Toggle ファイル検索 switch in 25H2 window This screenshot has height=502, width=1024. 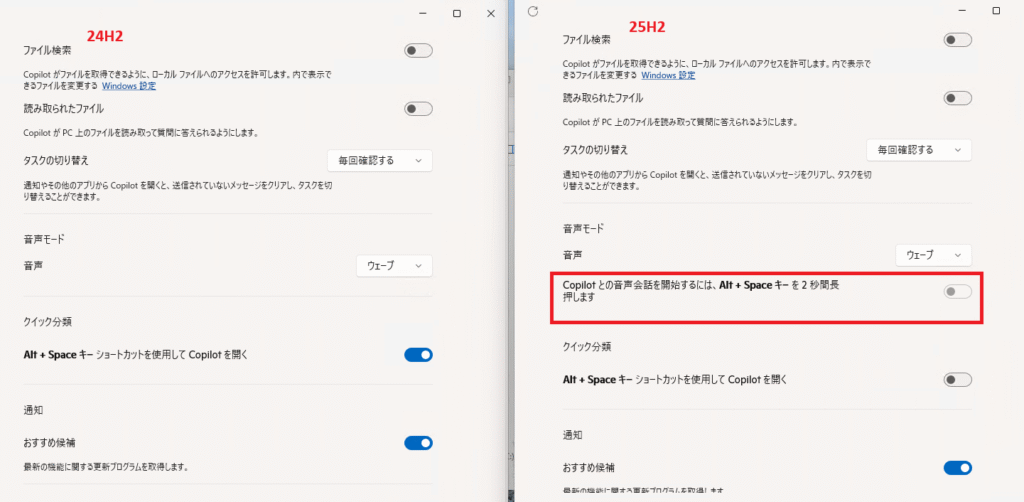point(957,40)
